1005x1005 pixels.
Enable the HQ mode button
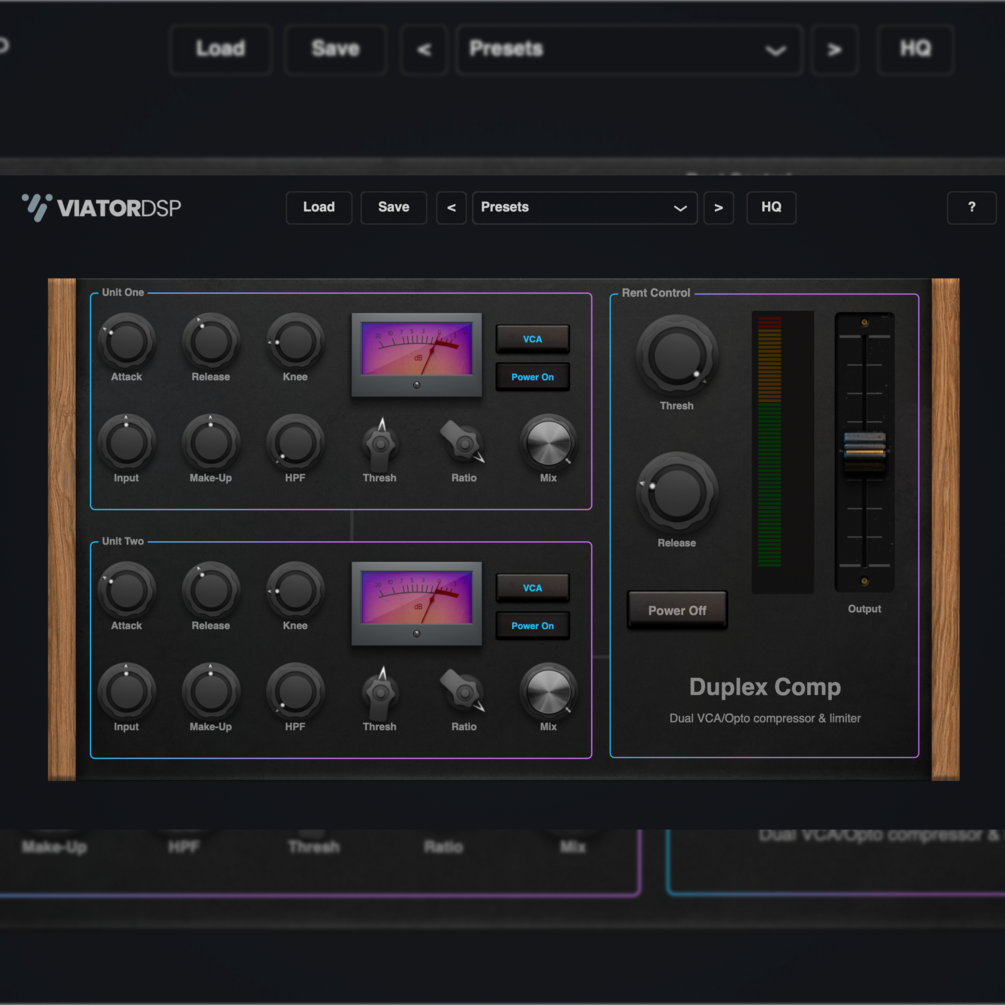pos(771,208)
